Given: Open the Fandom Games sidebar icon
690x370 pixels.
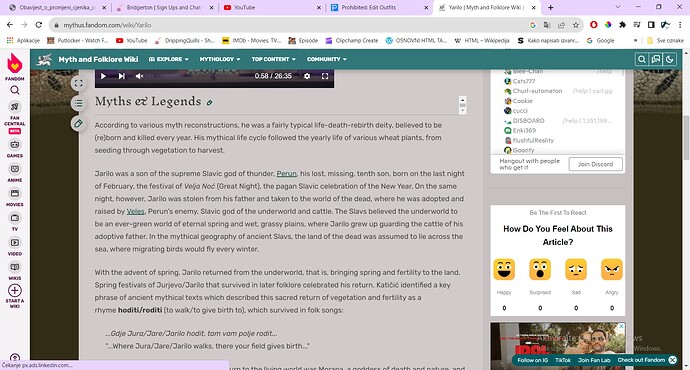Looking at the screenshot, I should pos(15,148).
